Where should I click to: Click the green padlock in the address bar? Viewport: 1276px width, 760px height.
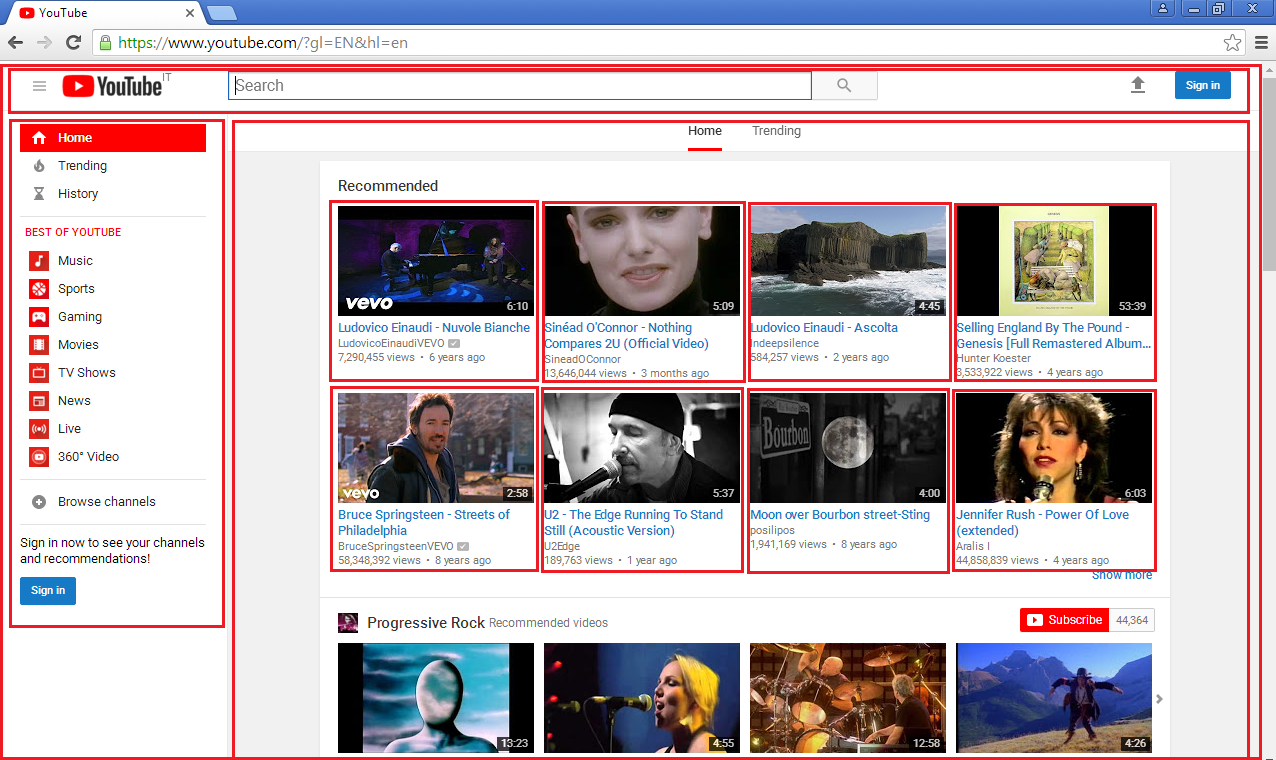click(x=105, y=43)
